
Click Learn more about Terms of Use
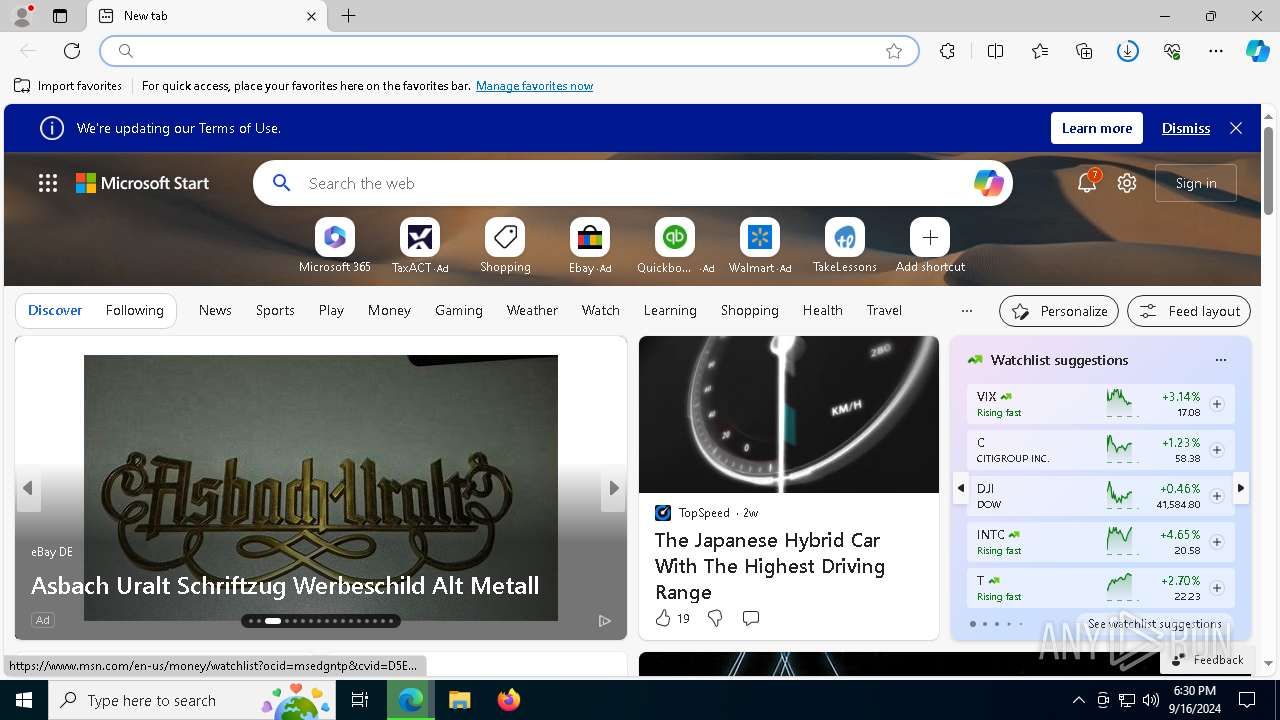coord(1097,128)
